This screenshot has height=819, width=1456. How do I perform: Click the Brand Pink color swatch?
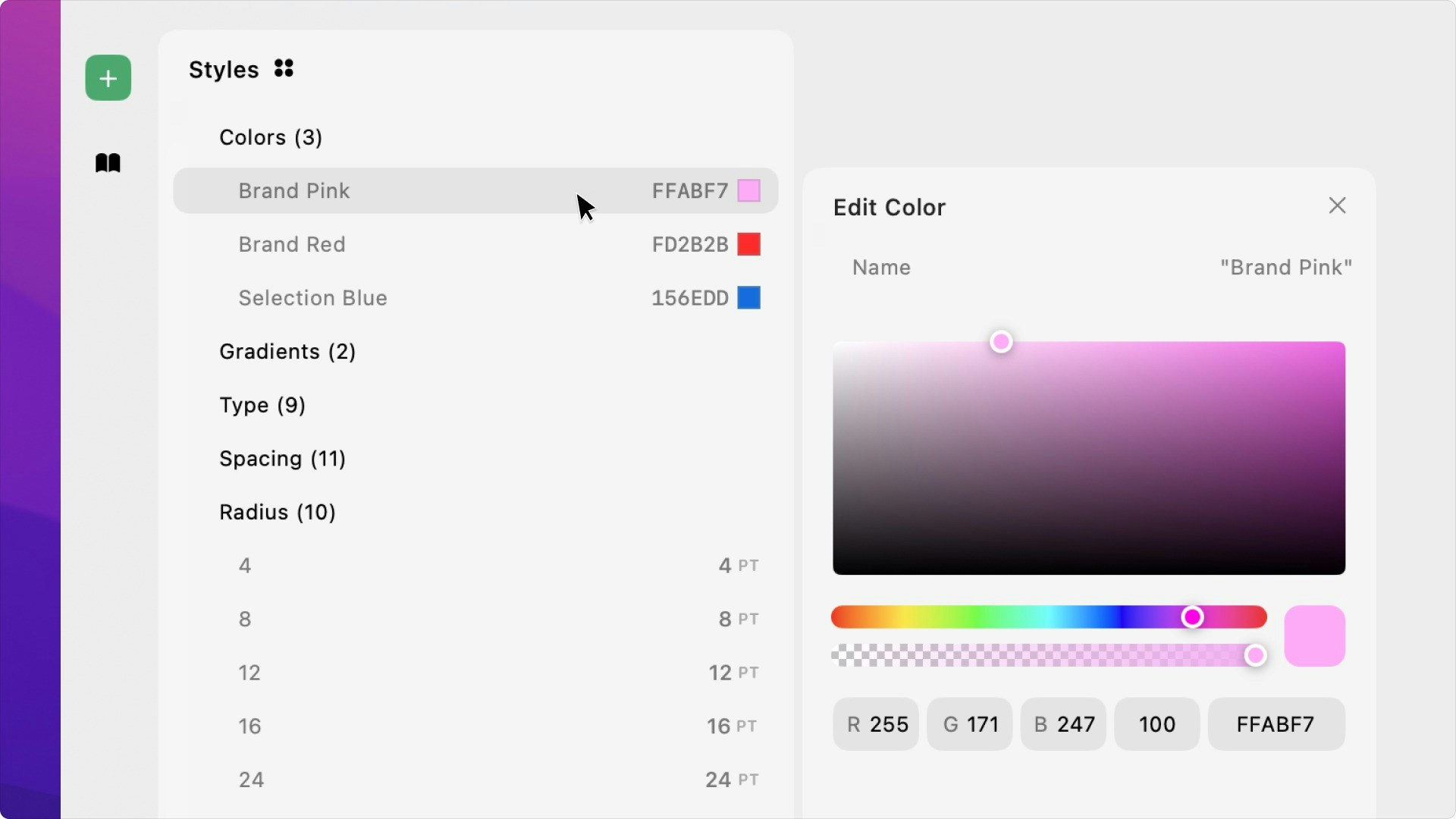point(748,190)
